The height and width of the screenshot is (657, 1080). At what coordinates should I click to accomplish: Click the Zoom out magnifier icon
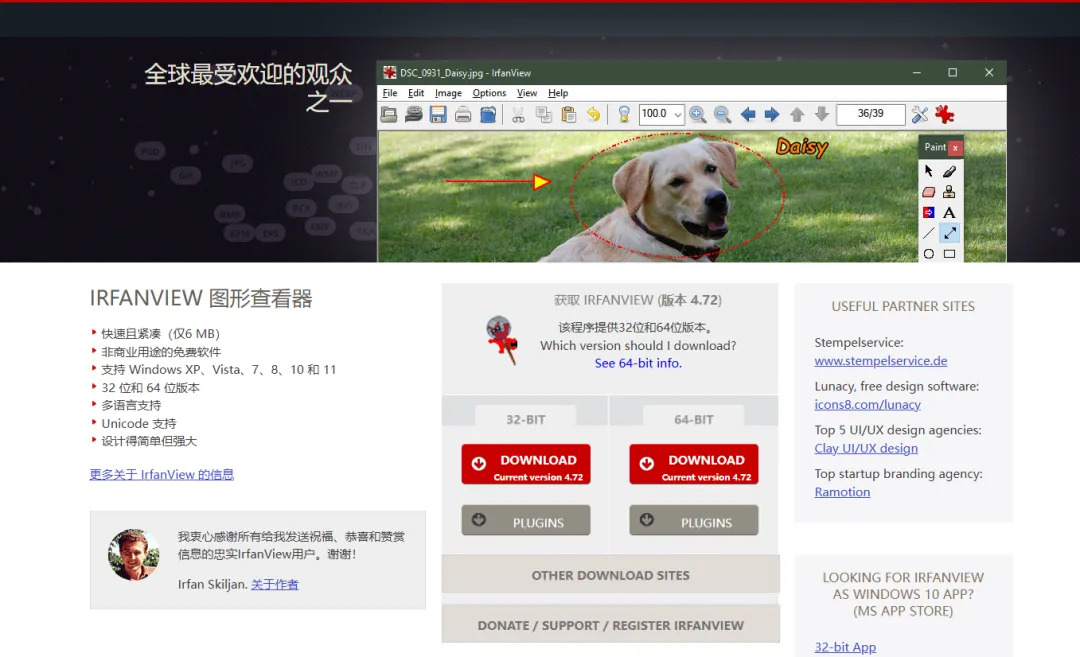[x=722, y=114]
